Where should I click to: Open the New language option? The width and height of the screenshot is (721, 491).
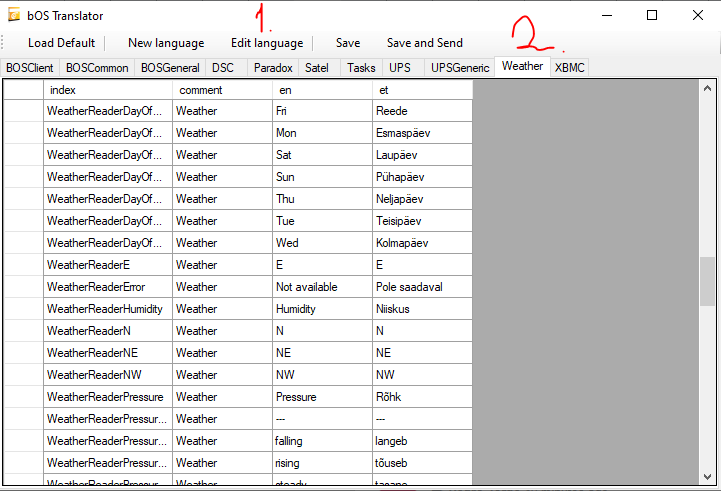166,43
